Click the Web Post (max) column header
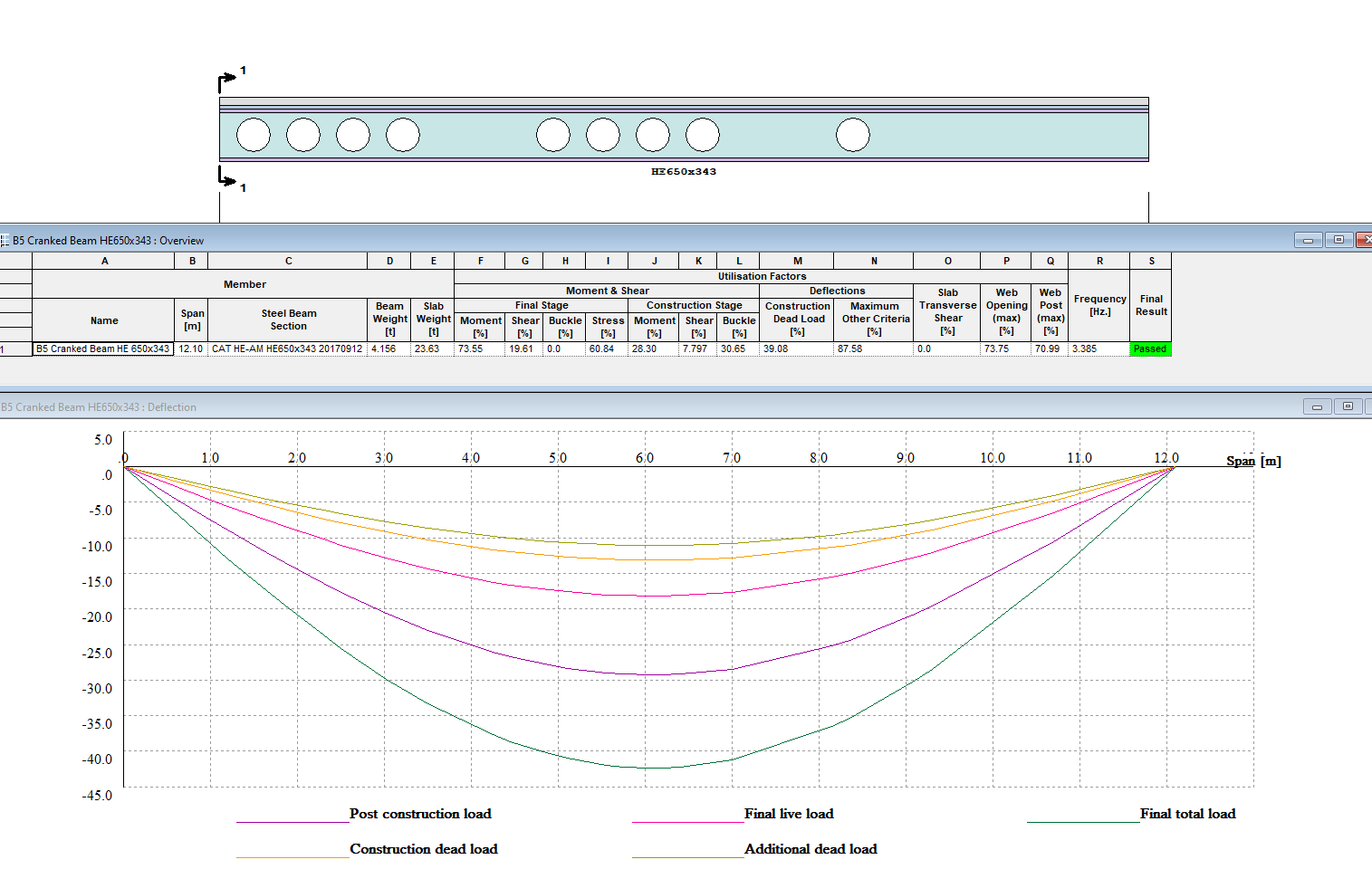Viewport: 1372px width, 869px height. [1050, 318]
